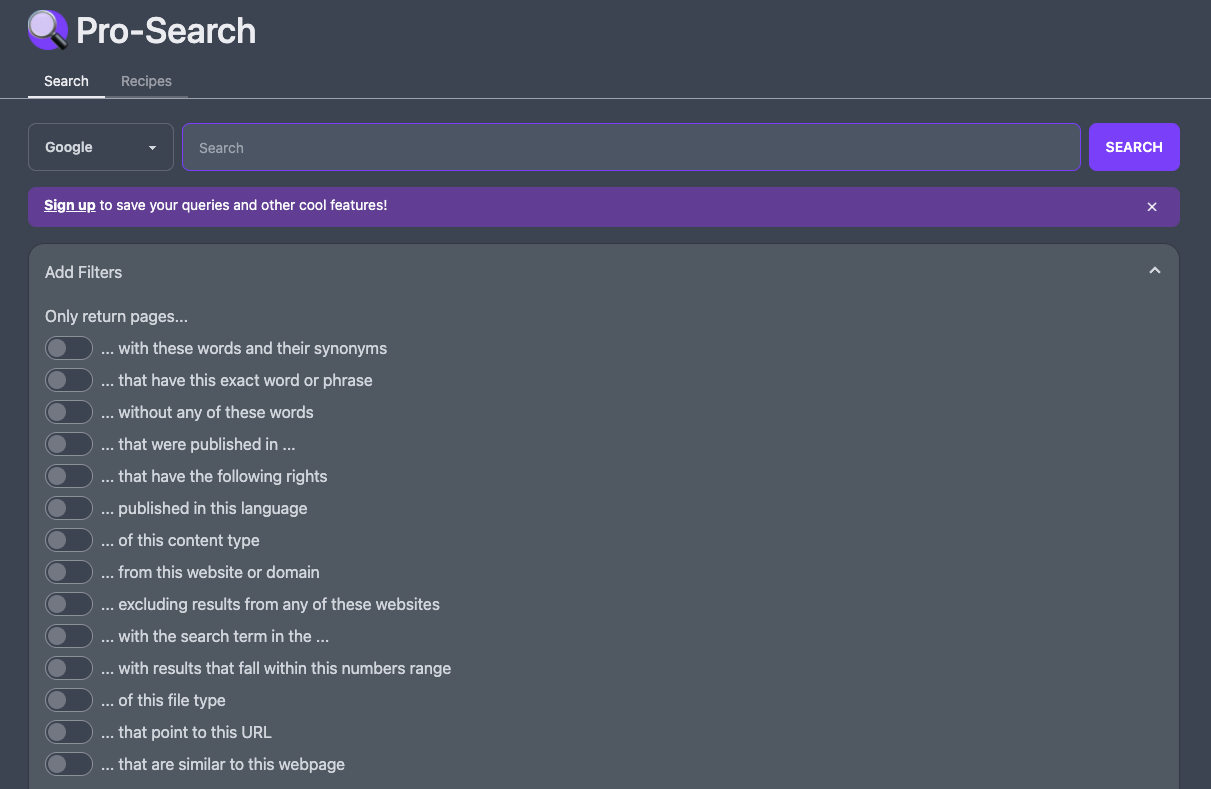Click inside the Search input field
The width and height of the screenshot is (1211, 789).
point(630,146)
